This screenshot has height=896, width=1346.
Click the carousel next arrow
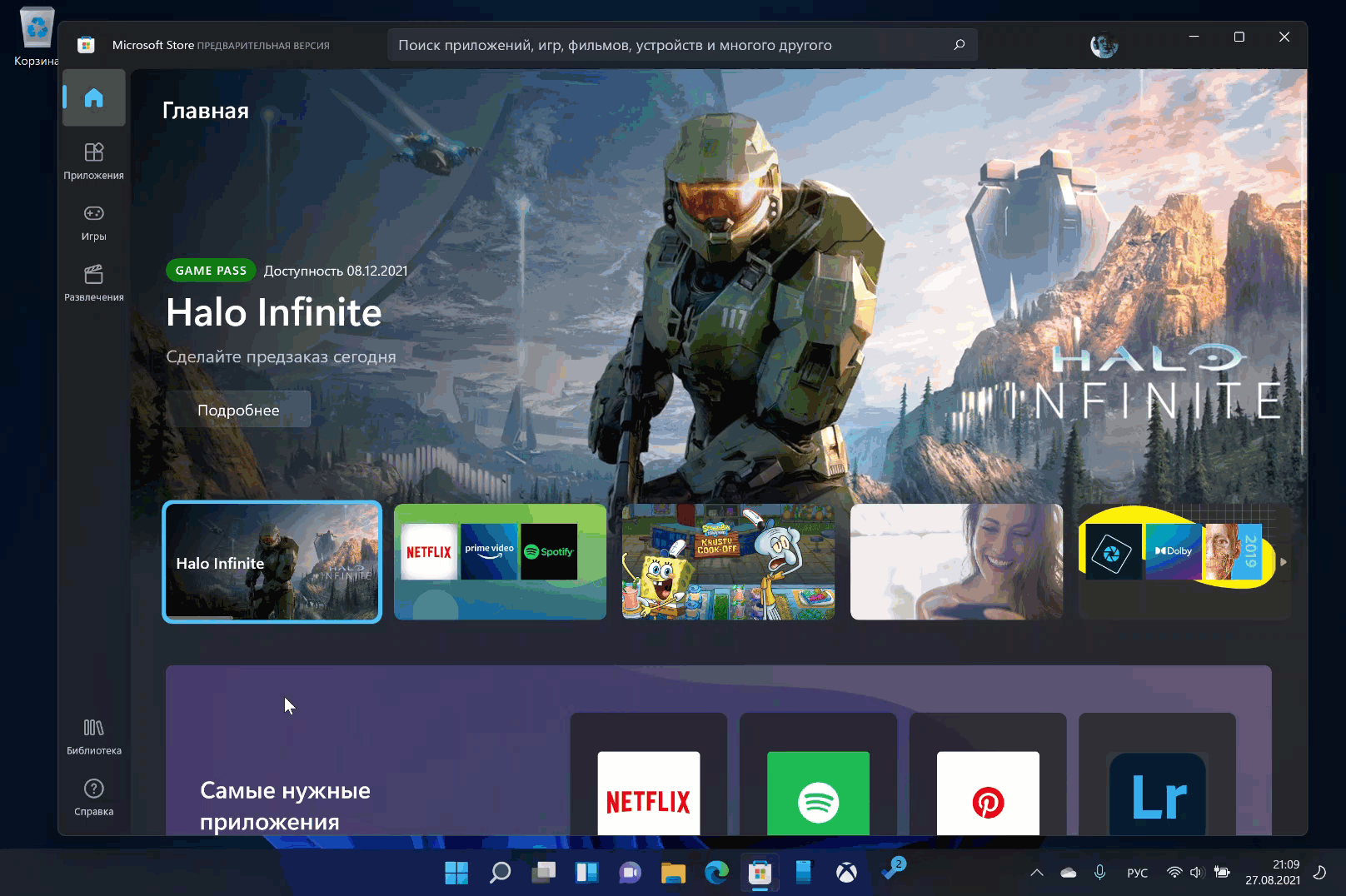coord(1284,562)
